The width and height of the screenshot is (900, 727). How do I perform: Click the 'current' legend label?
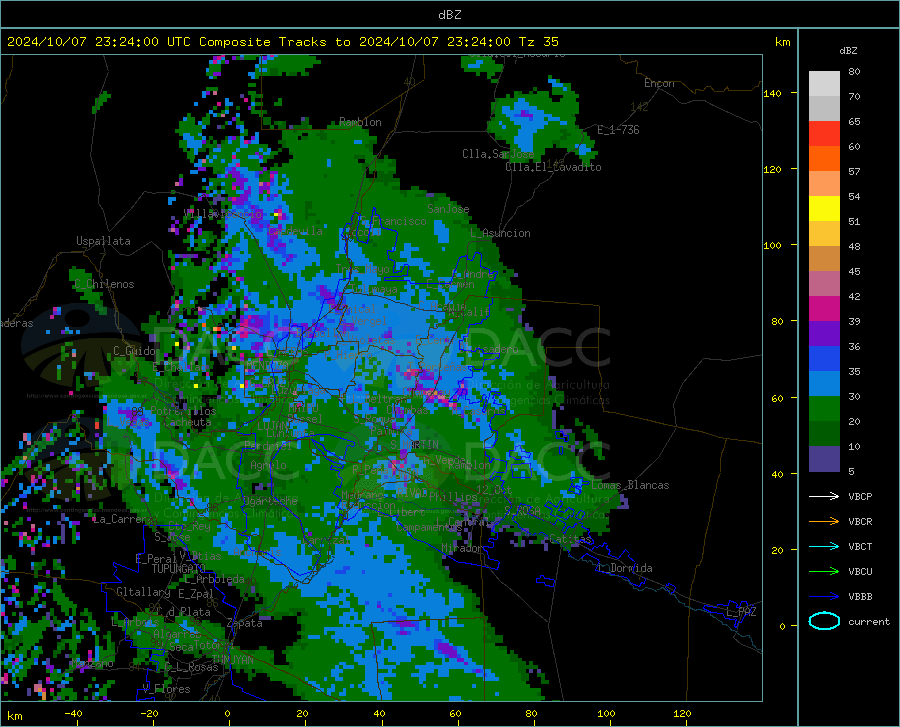tap(869, 621)
